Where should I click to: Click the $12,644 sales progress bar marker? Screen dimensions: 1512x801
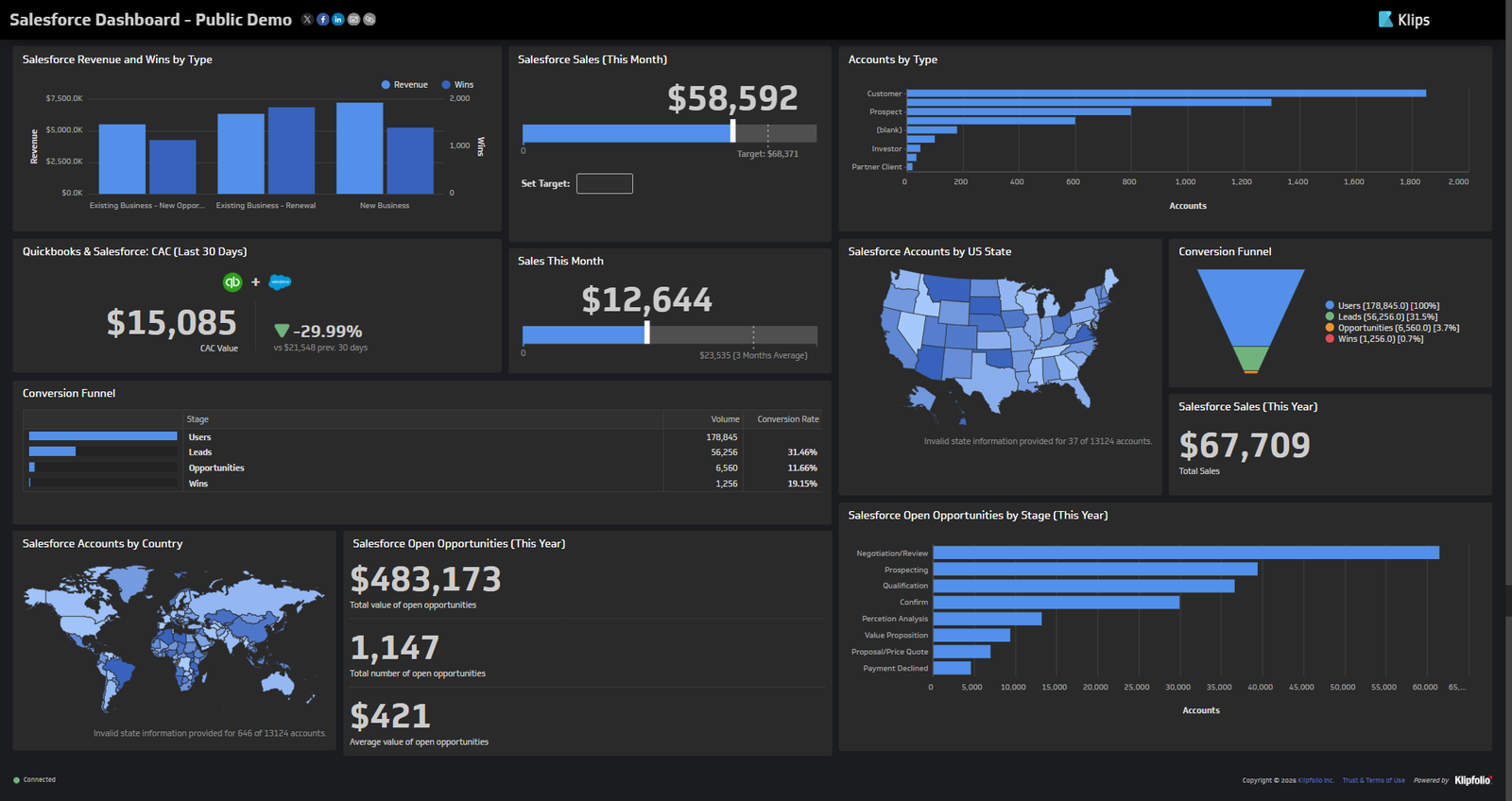[647, 332]
